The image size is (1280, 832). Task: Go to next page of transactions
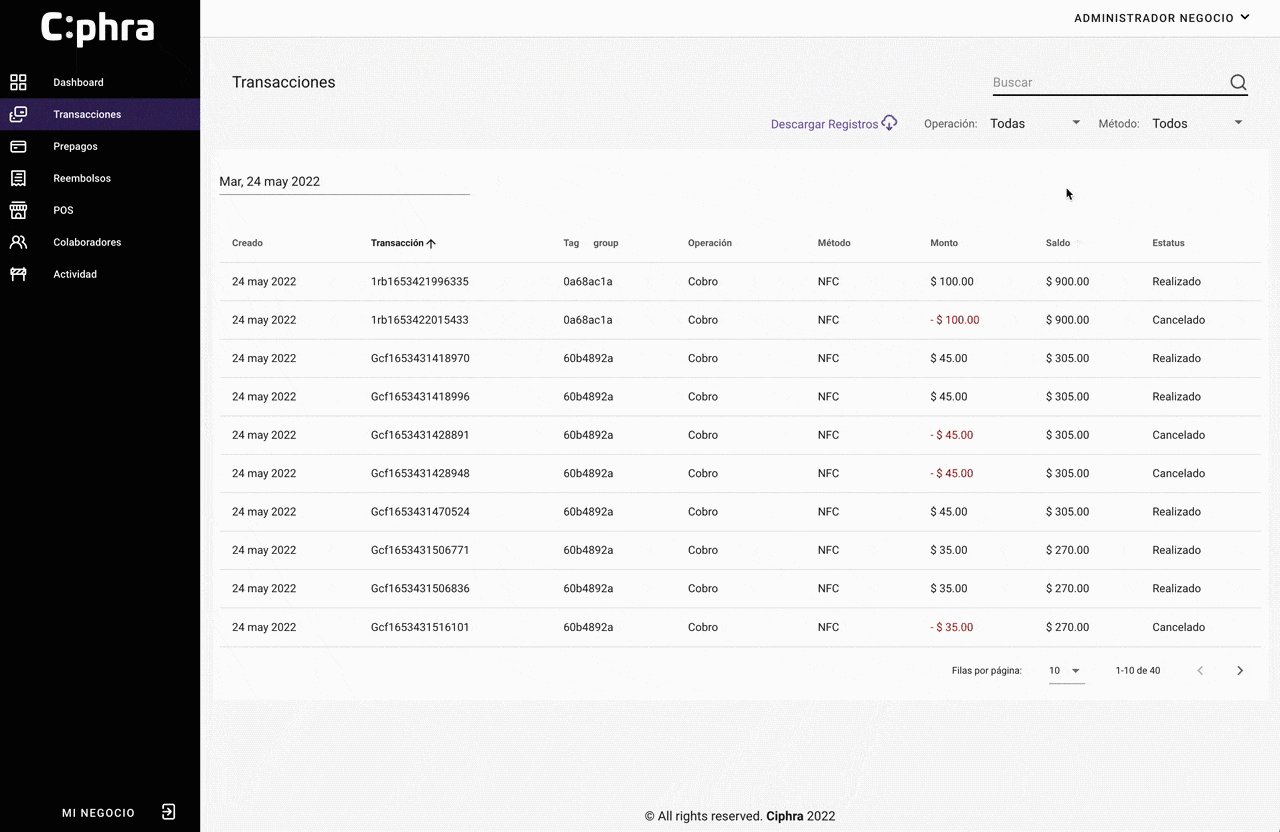pyautogui.click(x=1240, y=671)
